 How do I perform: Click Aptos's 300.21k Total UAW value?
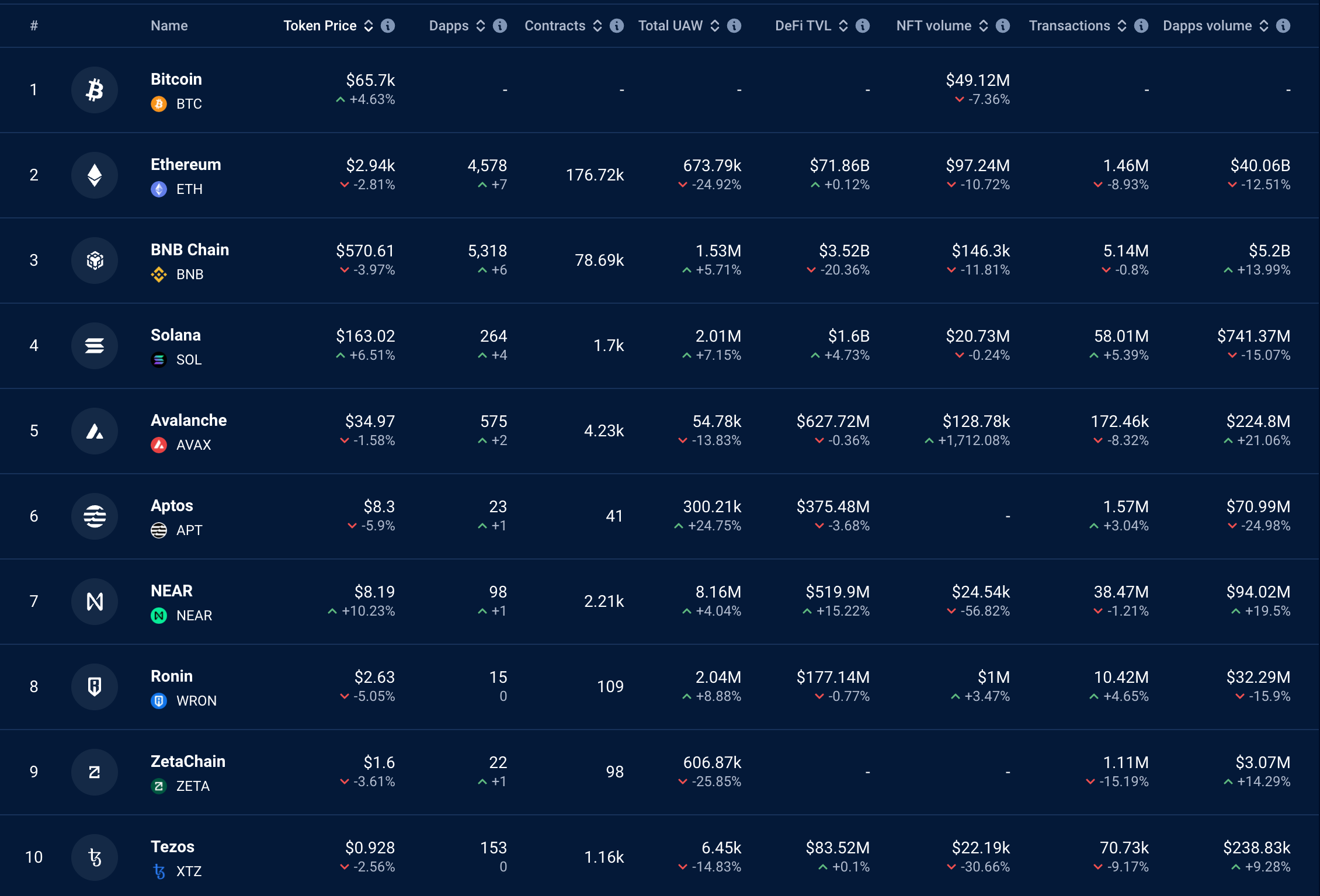click(x=712, y=506)
